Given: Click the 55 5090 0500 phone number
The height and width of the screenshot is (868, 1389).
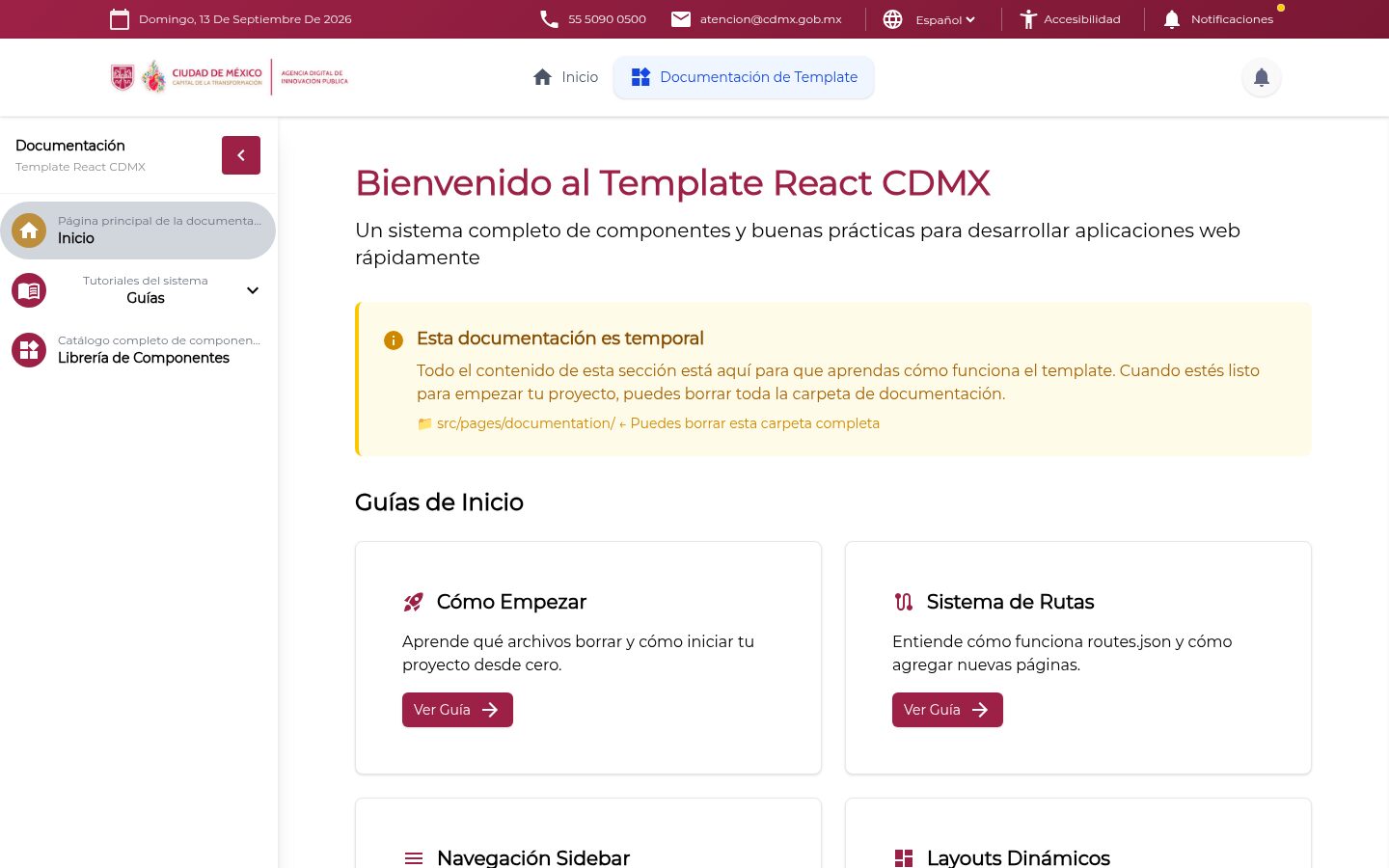Looking at the screenshot, I should tap(607, 19).
